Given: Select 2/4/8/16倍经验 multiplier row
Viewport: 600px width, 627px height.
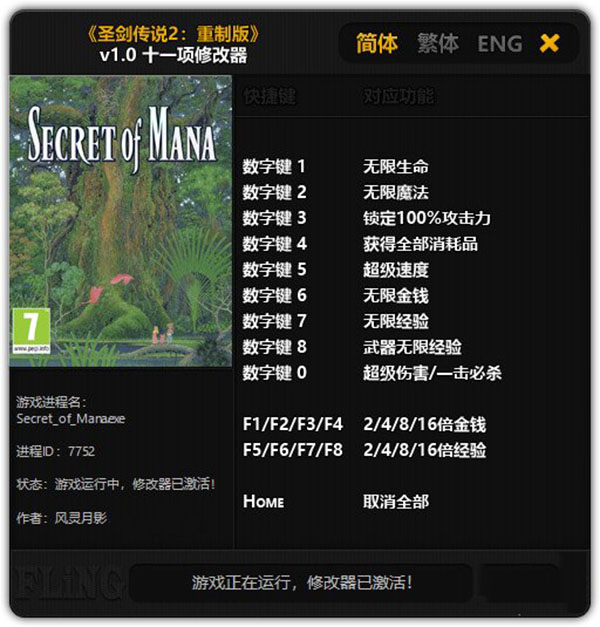Looking at the screenshot, I should (x=364, y=450).
